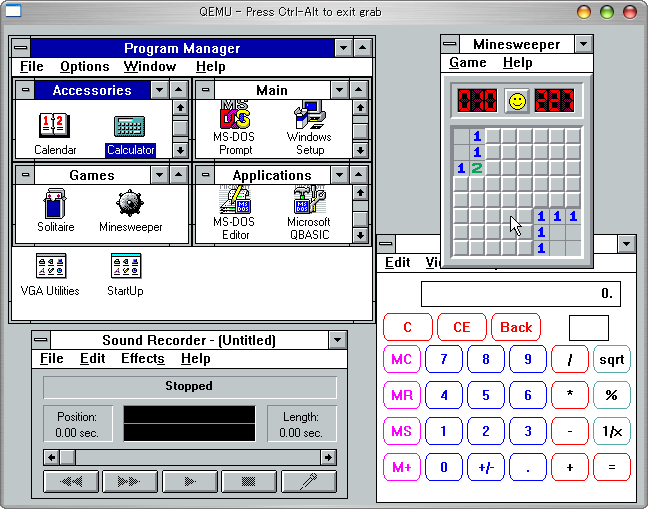
Task: Open Program Manager Options menu
Action: click(x=85, y=67)
